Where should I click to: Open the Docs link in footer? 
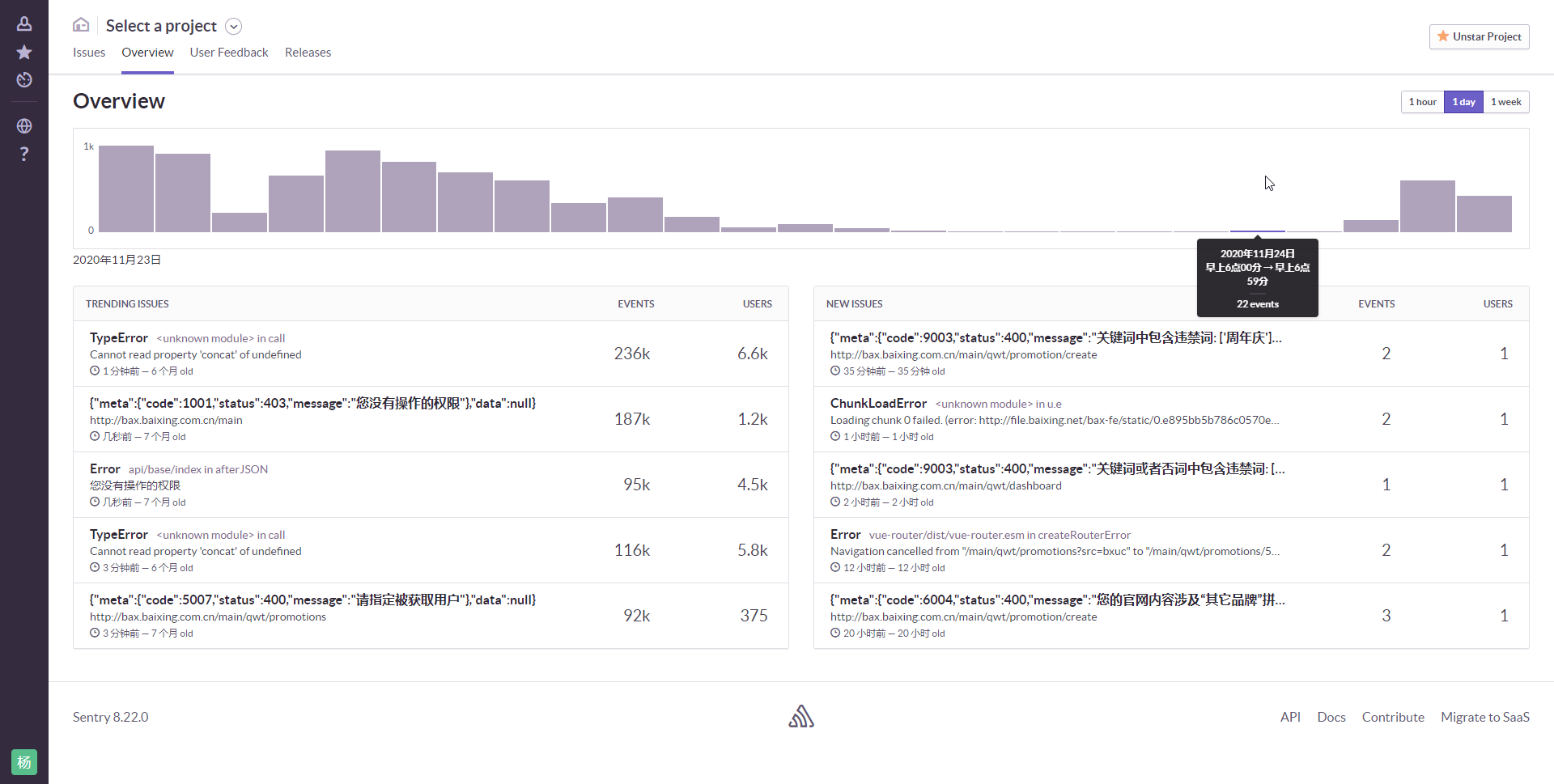[x=1331, y=717]
